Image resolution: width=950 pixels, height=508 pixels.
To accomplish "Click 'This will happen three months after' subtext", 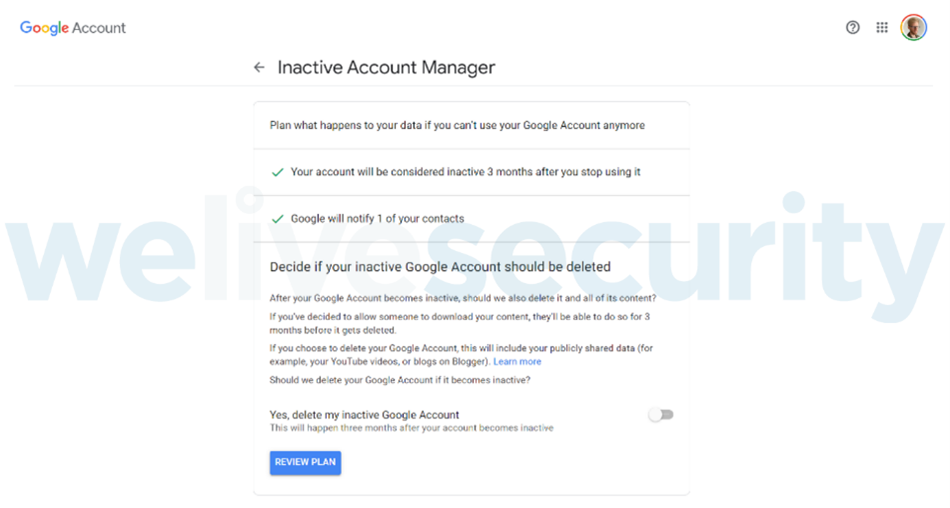I will point(411,428).
